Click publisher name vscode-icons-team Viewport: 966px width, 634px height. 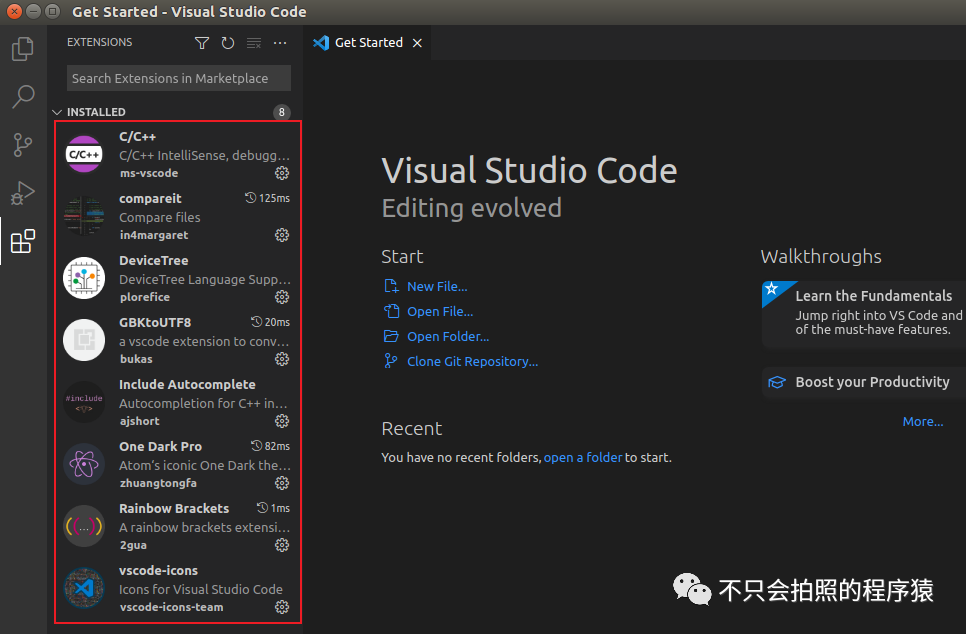tap(171, 607)
